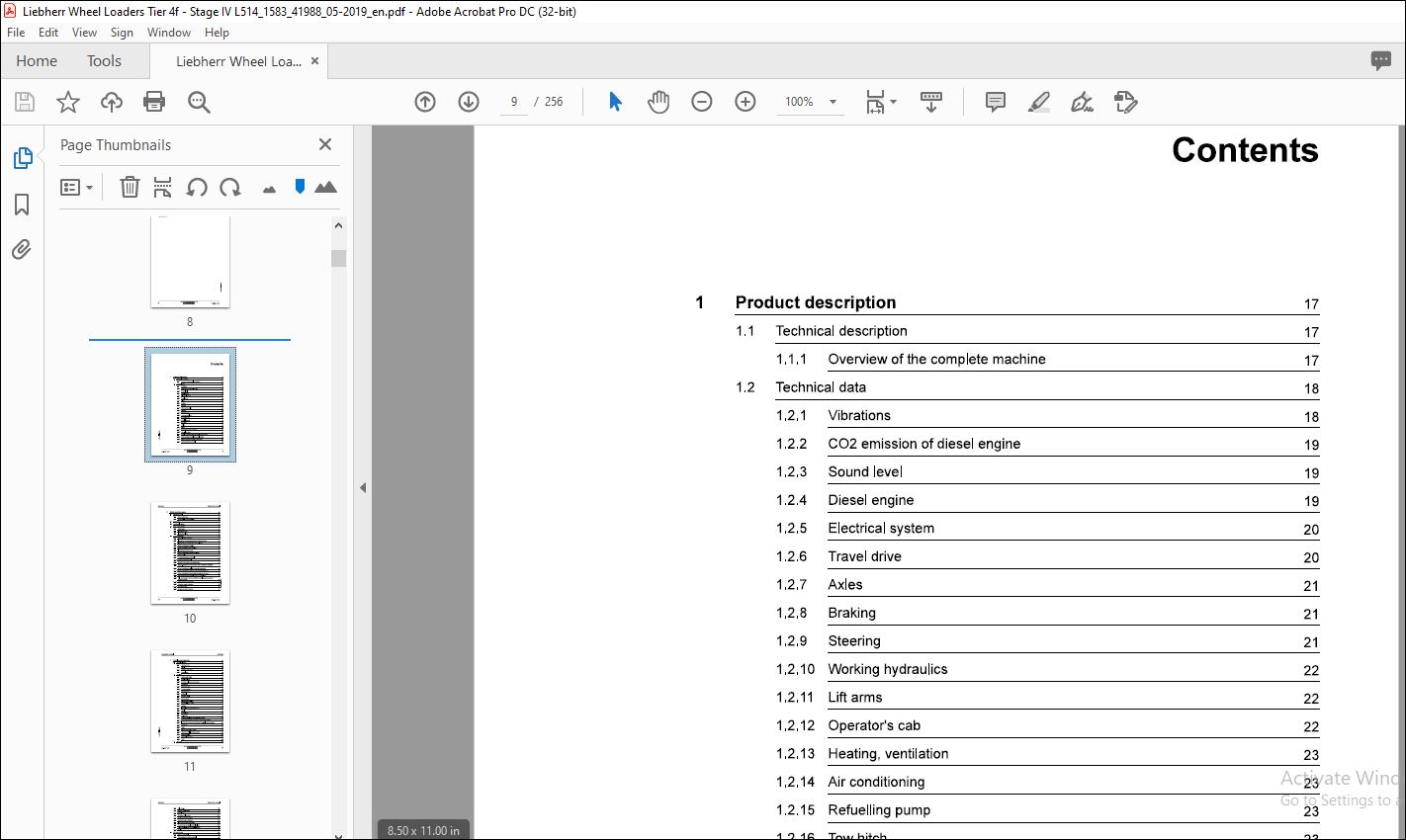Select the Highlight text pen tool
The height and width of the screenshot is (840, 1406).
point(1039,102)
